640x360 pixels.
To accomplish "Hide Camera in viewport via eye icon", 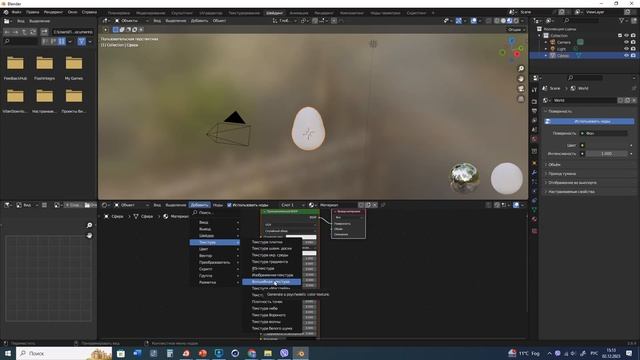I will [627, 42].
